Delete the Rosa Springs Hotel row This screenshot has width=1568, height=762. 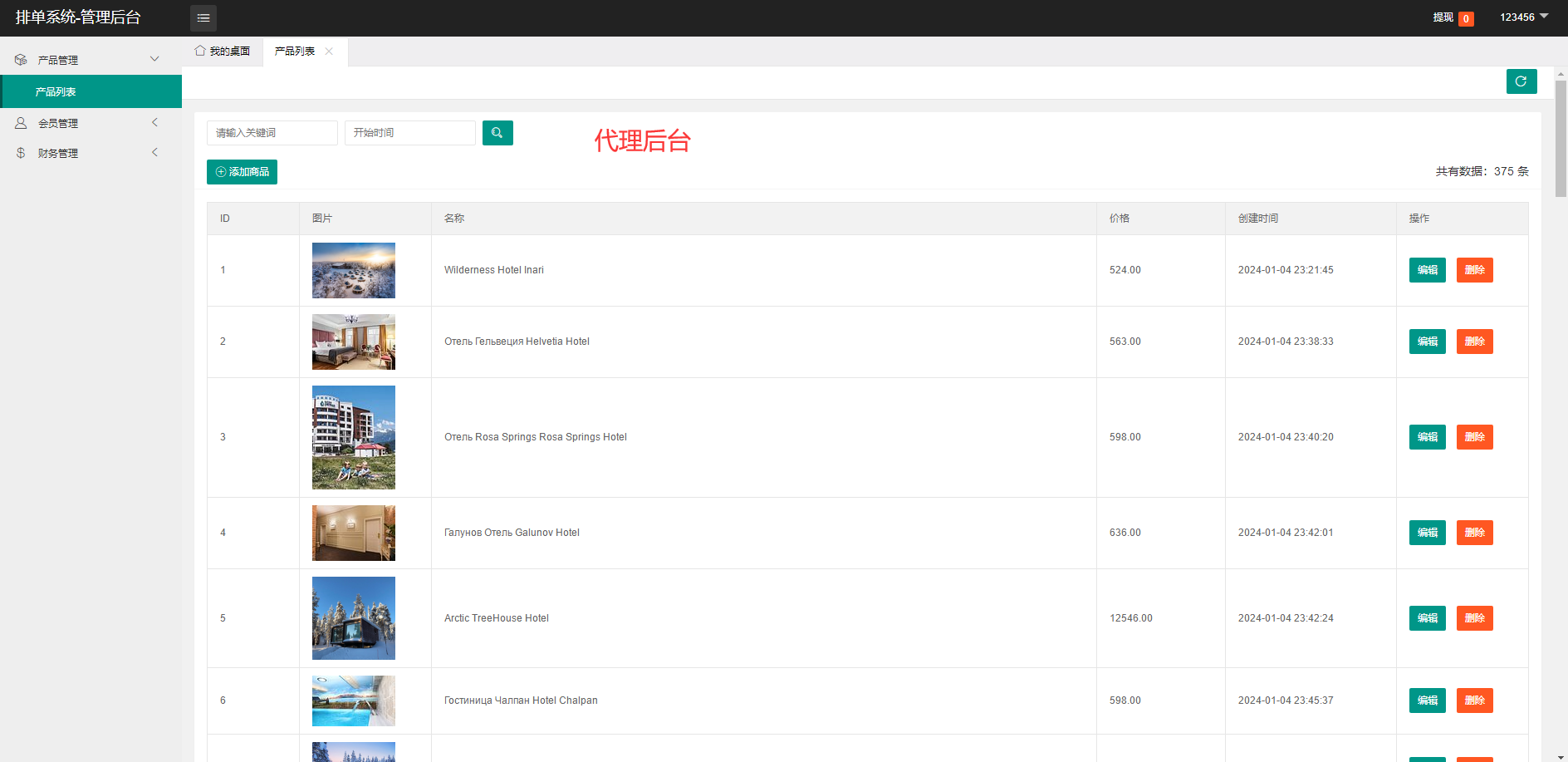pyautogui.click(x=1475, y=437)
